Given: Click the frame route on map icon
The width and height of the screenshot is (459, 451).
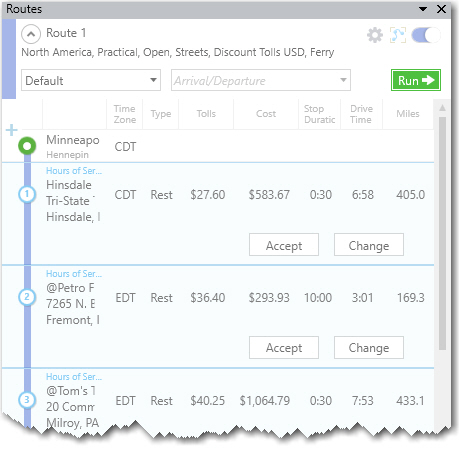Looking at the screenshot, I should coord(398,35).
